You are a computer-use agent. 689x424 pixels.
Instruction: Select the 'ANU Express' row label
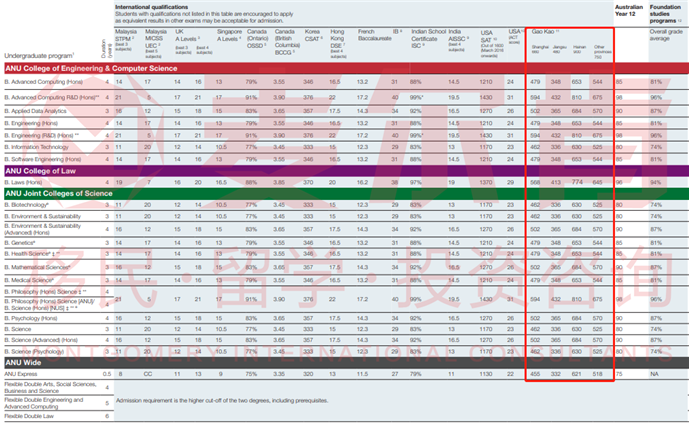pos(21,374)
